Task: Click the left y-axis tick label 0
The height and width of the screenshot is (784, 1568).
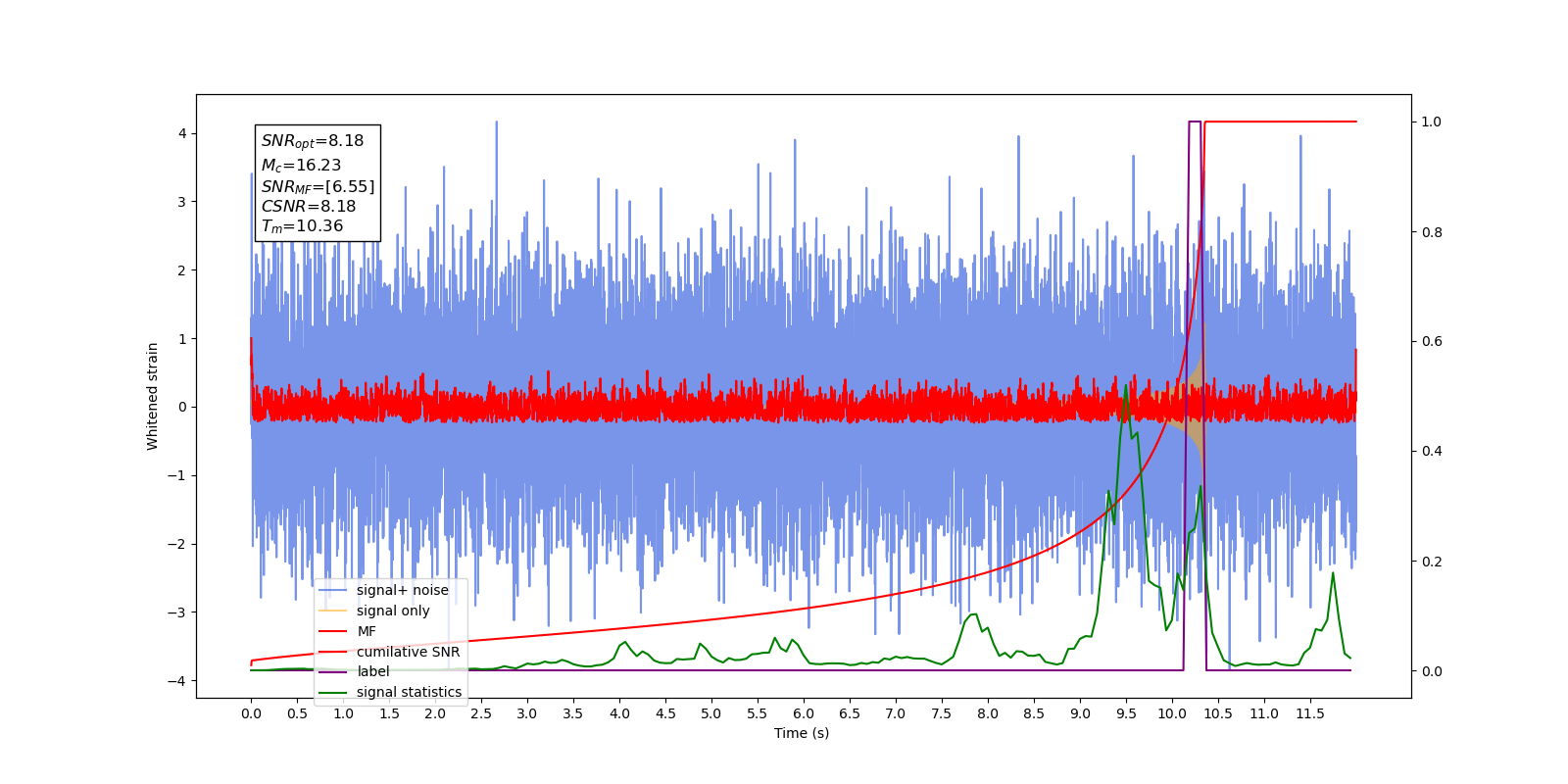Action: coord(181,407)
